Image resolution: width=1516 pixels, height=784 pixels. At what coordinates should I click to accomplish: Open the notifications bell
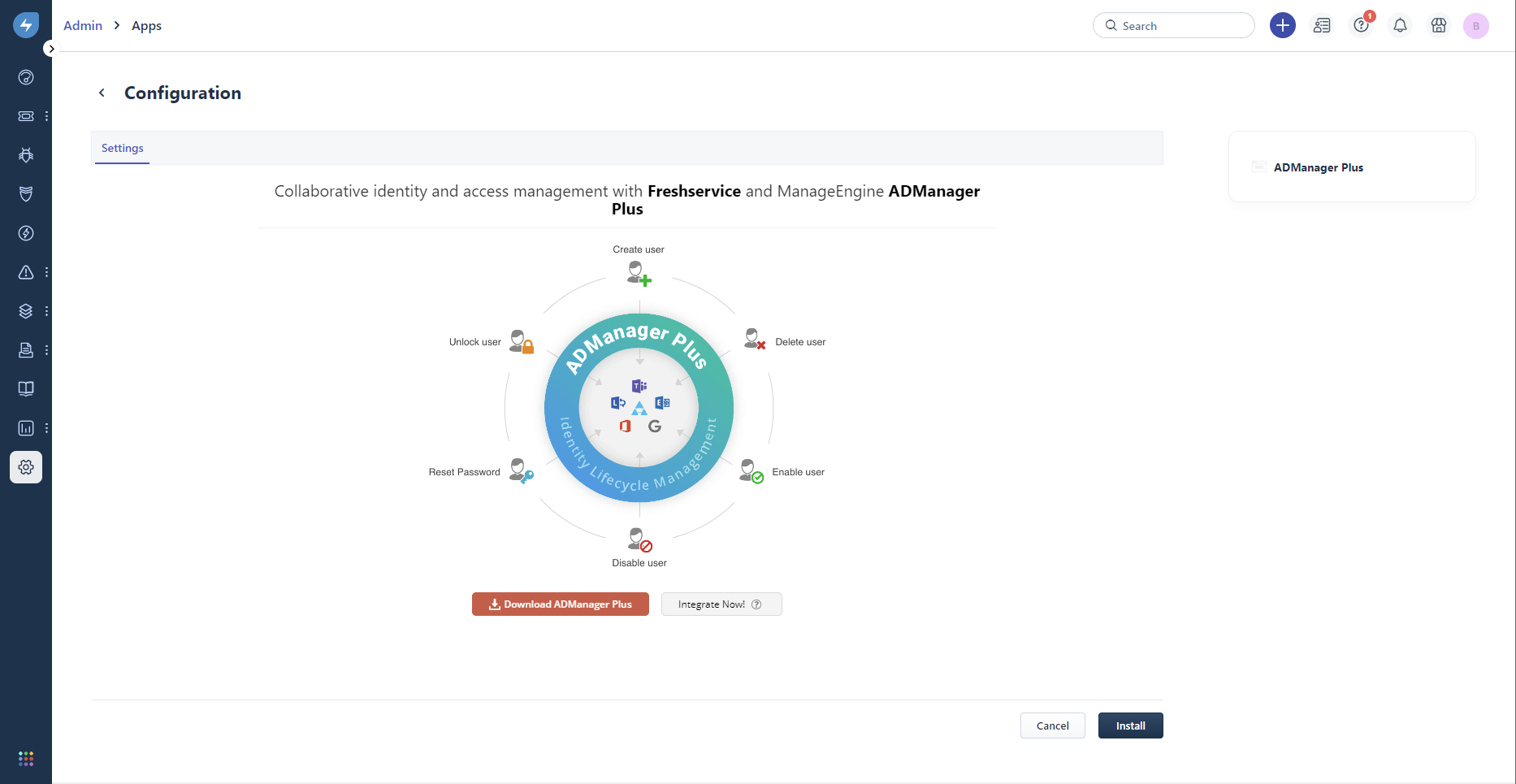coord(1399,25)
